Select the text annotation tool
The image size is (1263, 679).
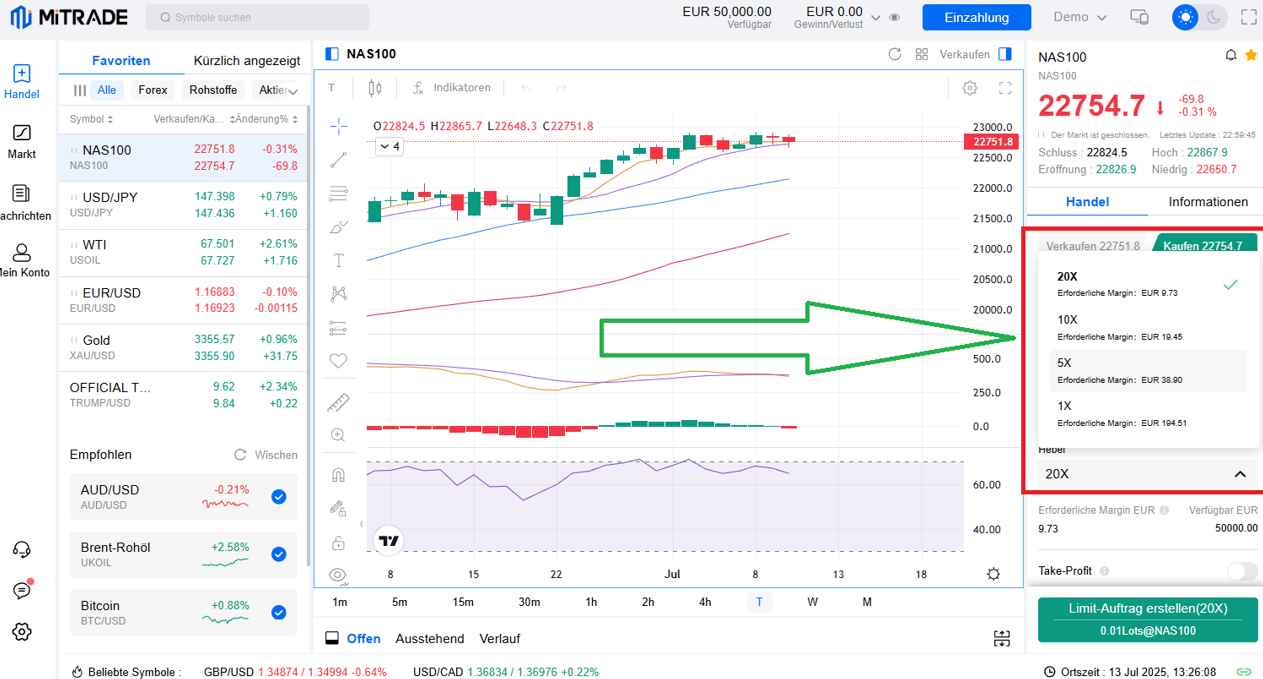point(339,261)
